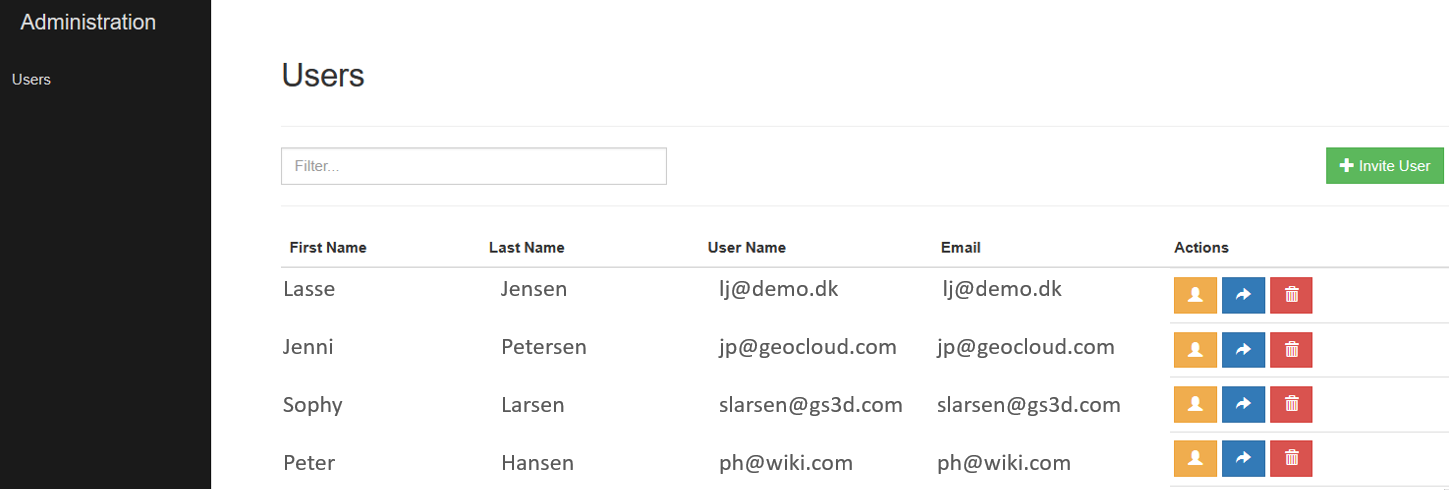
Task: Focus the Filter text field
Action: (474, 166)
